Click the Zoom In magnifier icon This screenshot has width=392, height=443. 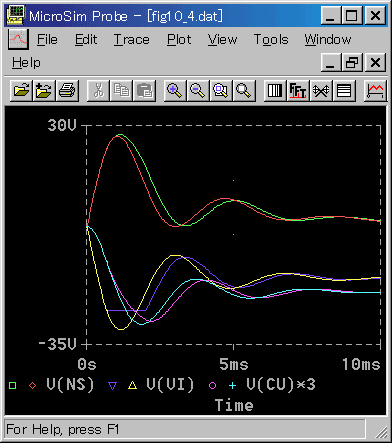pos(175,90)
